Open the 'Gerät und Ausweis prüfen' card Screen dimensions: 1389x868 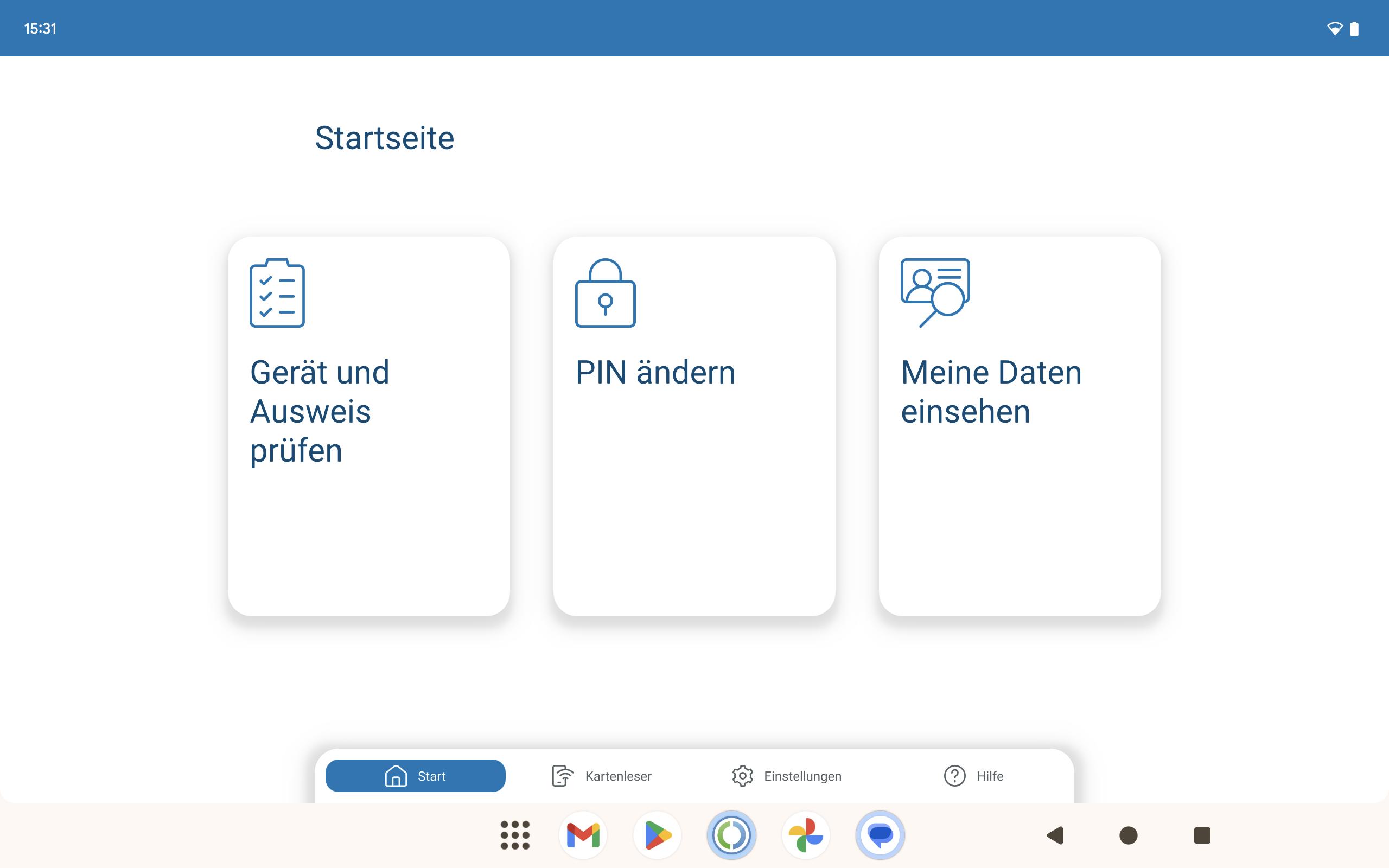pos(368,426)
